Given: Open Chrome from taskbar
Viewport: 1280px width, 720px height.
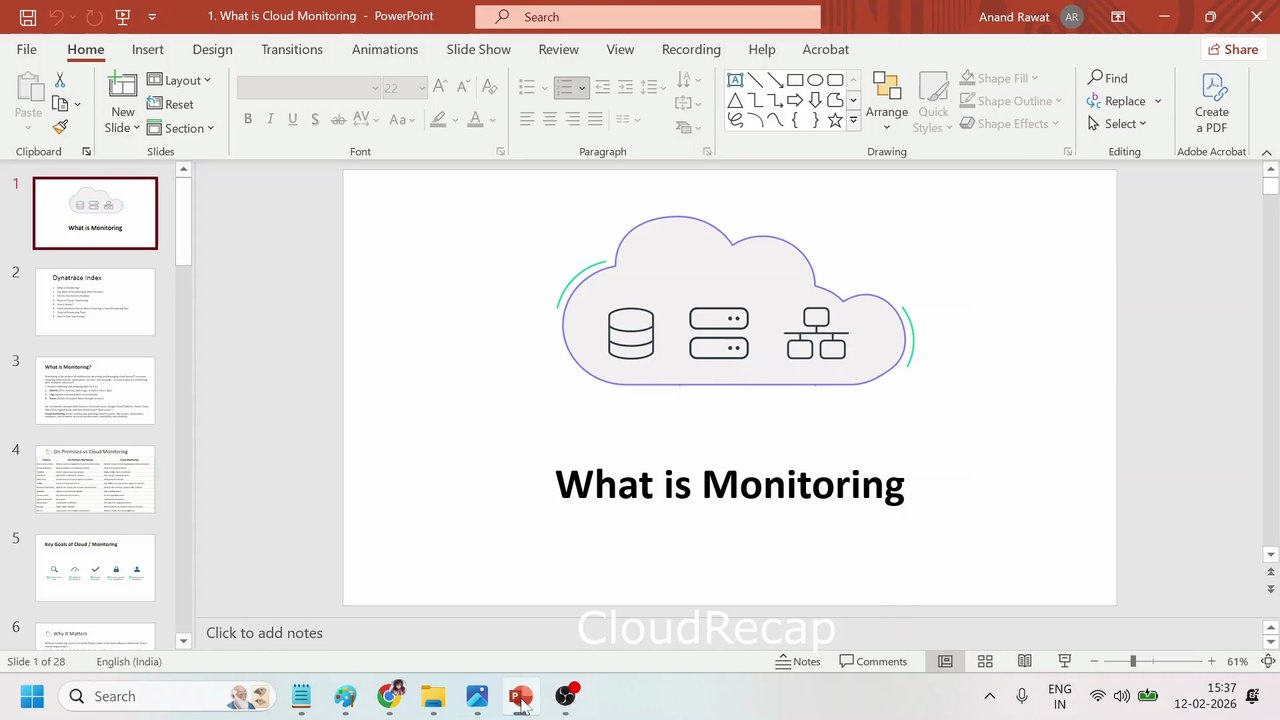Looking at the screenshot, I should [x=389, y=696].
